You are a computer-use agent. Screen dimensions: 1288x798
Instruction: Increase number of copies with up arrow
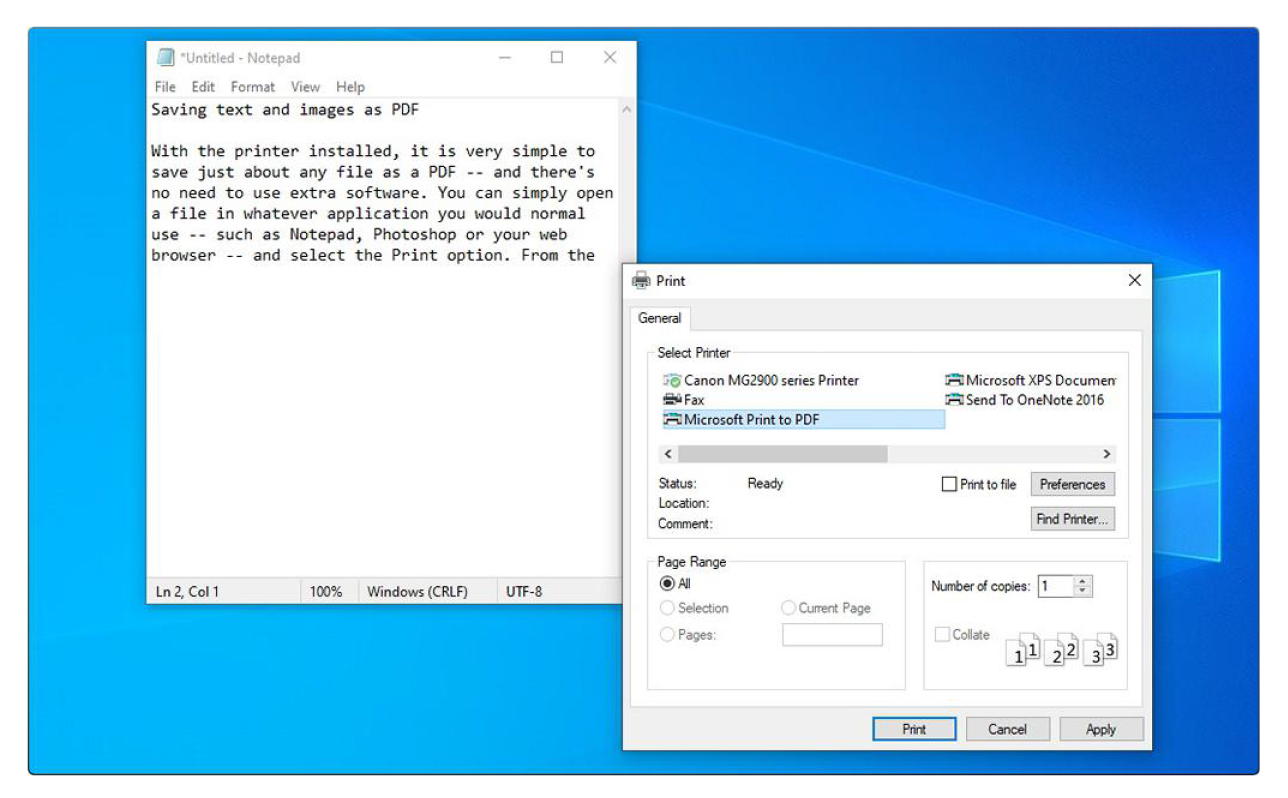pyautogui.click(x=1082, y=581)
